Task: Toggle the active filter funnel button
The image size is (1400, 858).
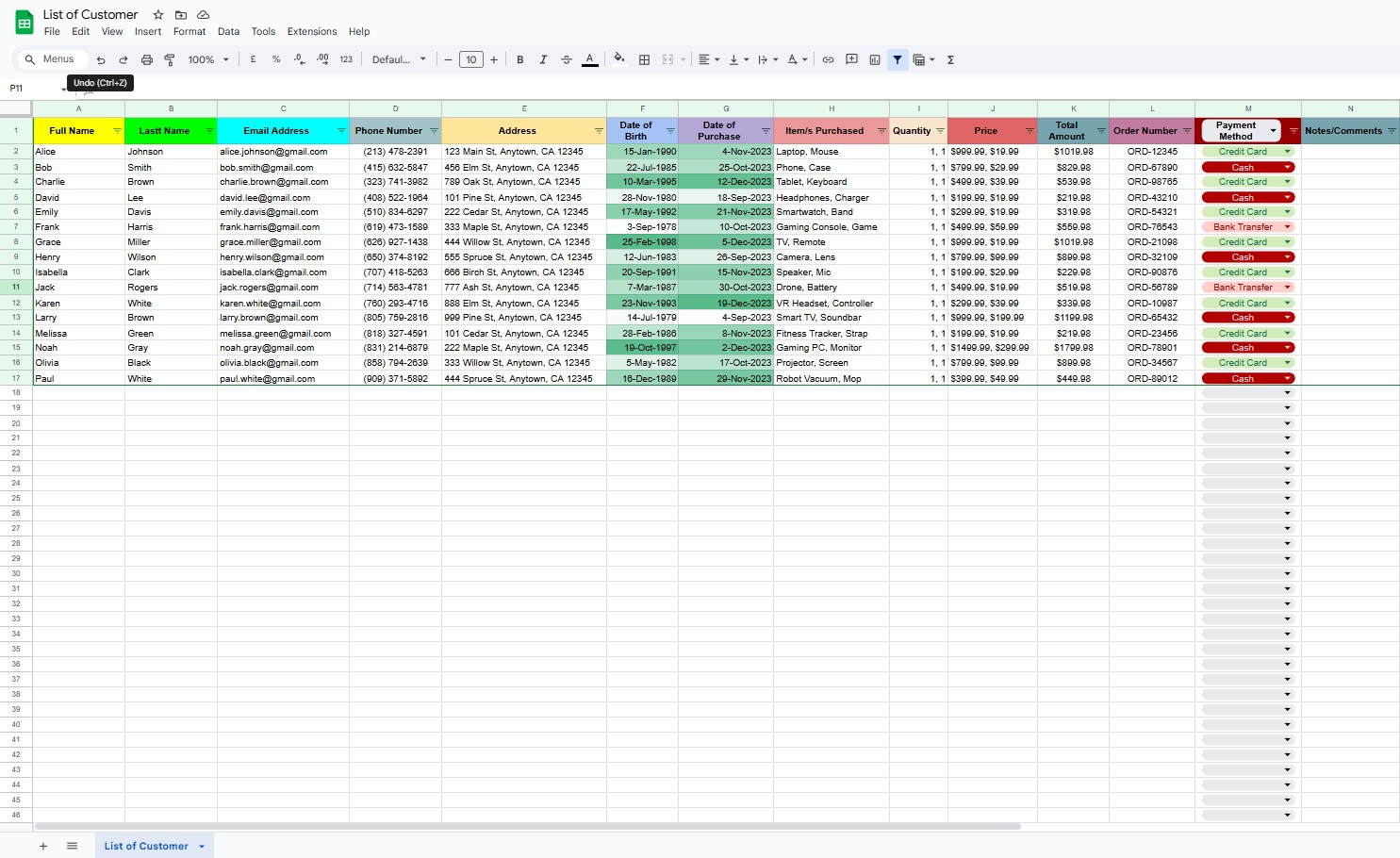Action: click(898, 59)
